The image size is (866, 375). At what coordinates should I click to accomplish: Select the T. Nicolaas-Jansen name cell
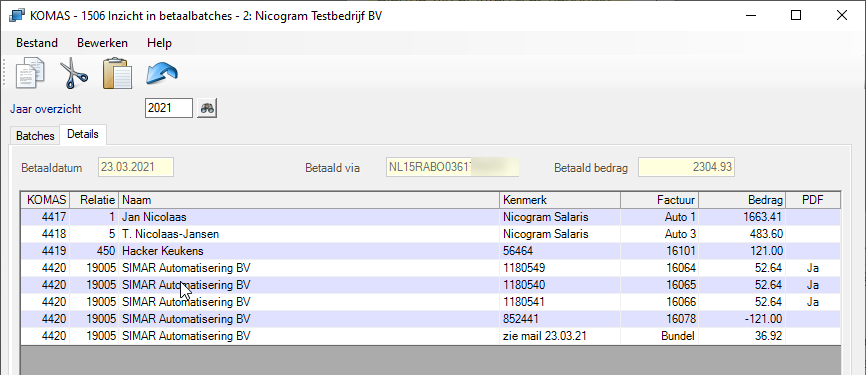(x=170, y=234)
